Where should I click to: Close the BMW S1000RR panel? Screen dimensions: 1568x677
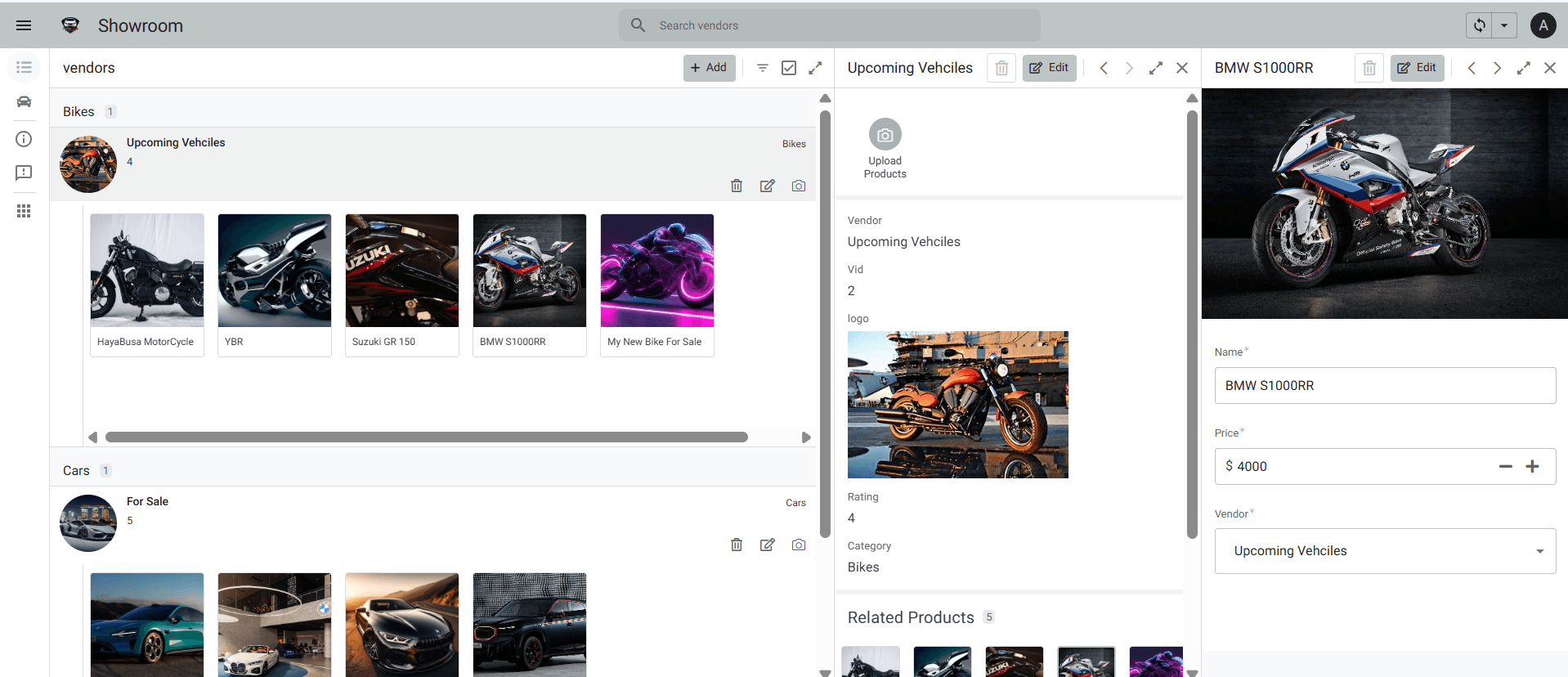click(x=1550, y=68)
